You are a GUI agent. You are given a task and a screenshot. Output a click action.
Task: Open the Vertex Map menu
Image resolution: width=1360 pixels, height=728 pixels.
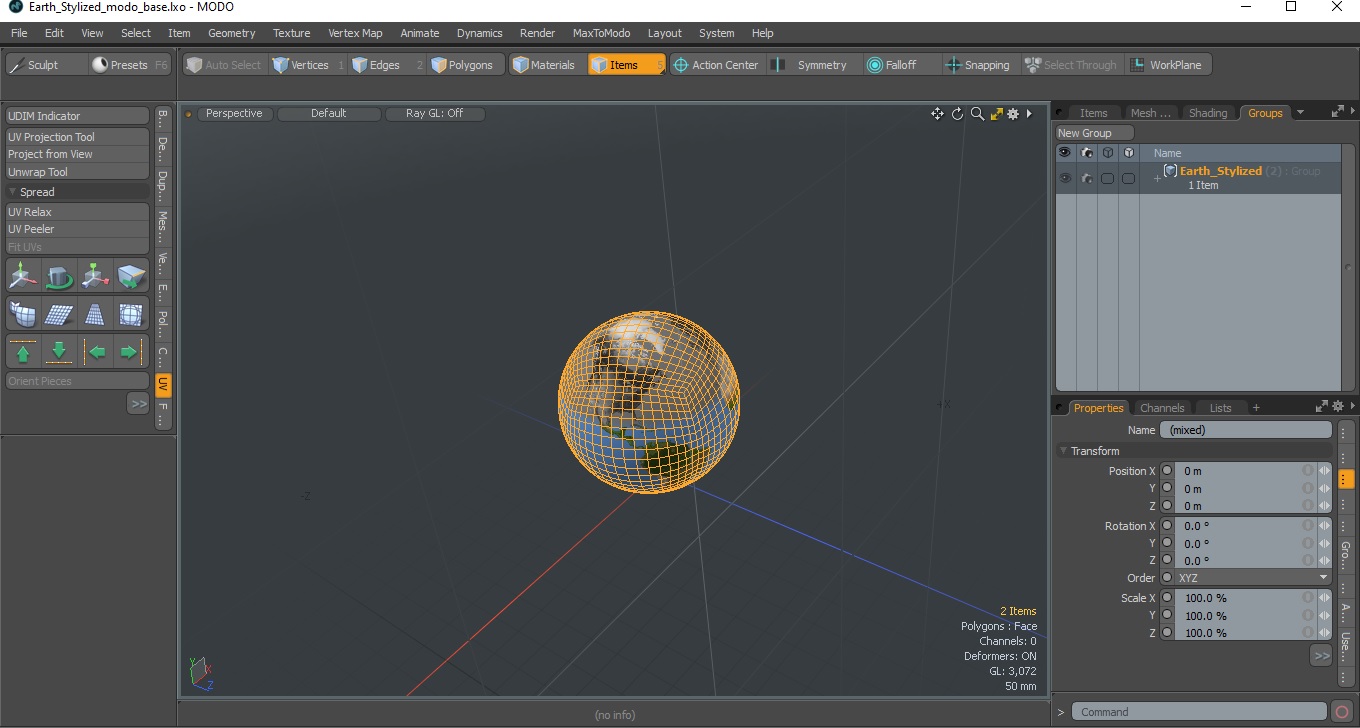355,33
